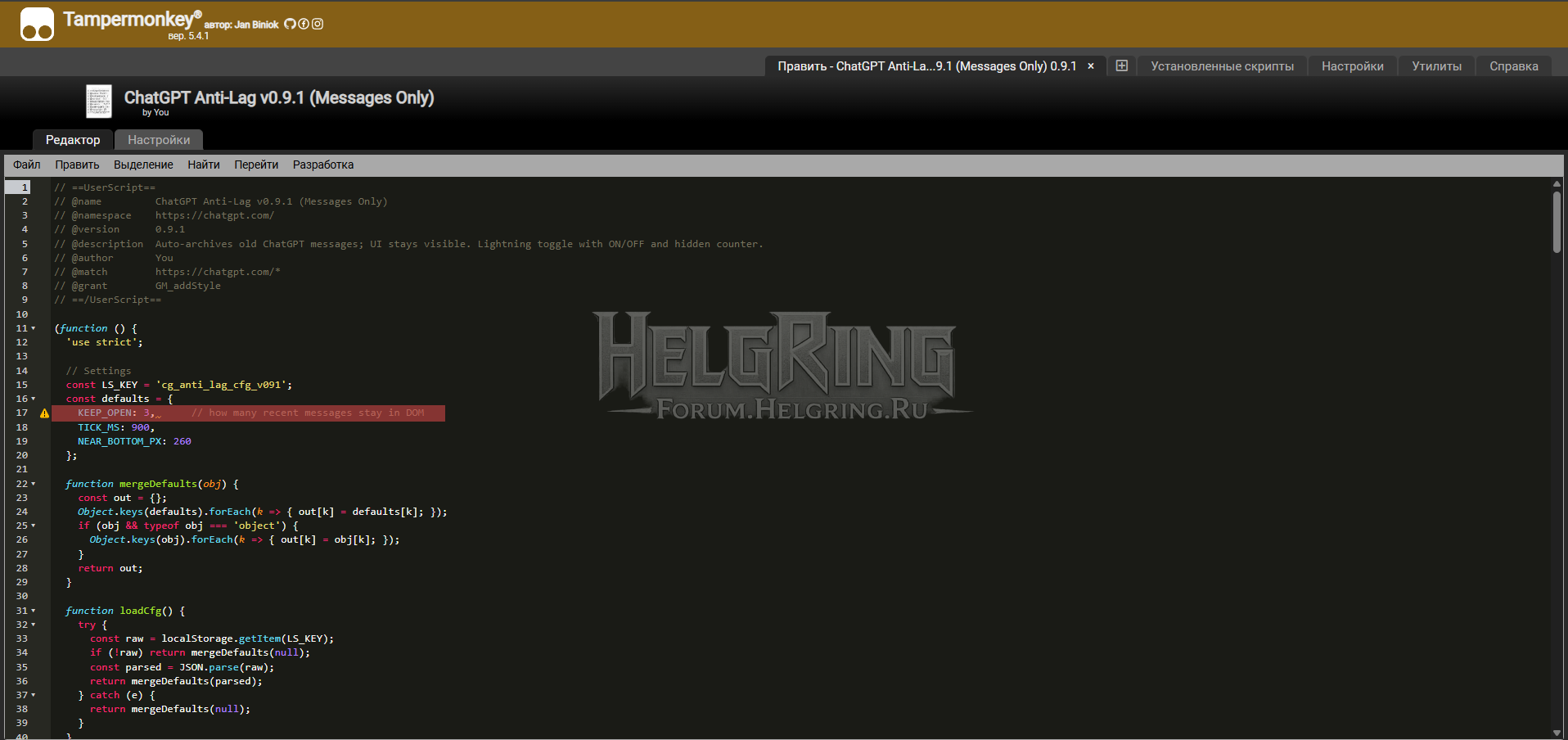Click the Tampermonkey logo icon
The image size is (1568, 740).
coord(37,24)
